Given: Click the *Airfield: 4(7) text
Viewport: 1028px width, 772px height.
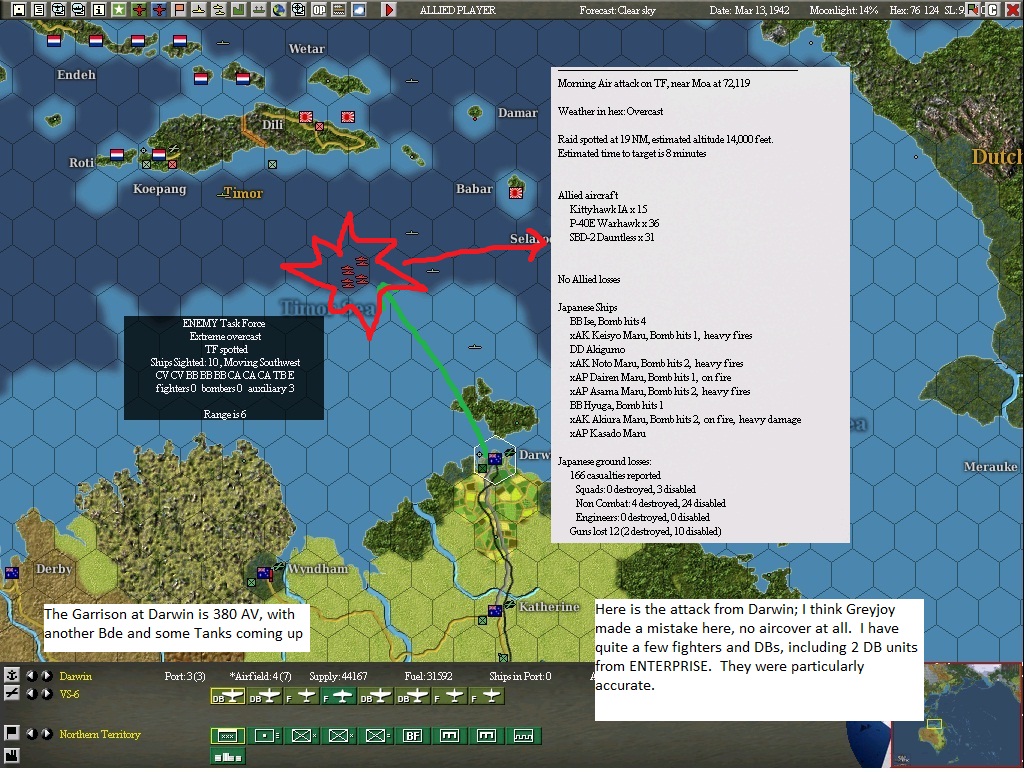Looking at the screenshot, I should coord(260,676).
